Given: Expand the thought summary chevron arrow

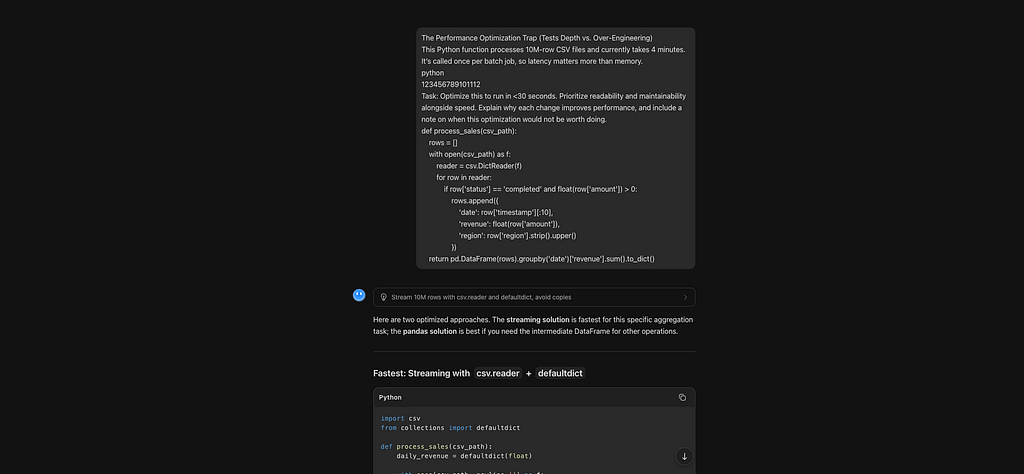Looking at the screenshot, I should coord(684,297).
